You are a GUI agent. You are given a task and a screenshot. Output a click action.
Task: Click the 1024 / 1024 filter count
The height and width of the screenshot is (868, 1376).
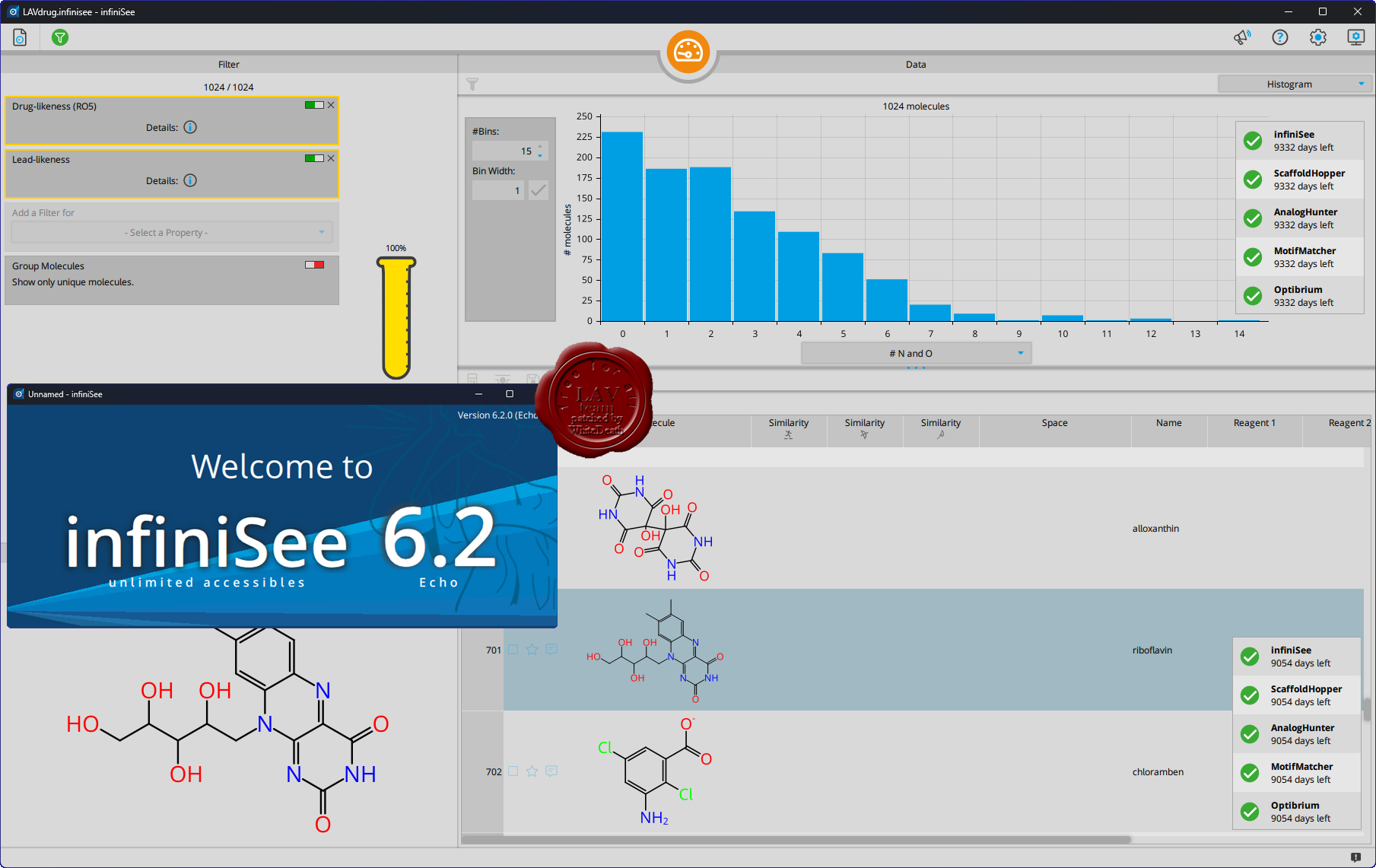pos(228,87)
